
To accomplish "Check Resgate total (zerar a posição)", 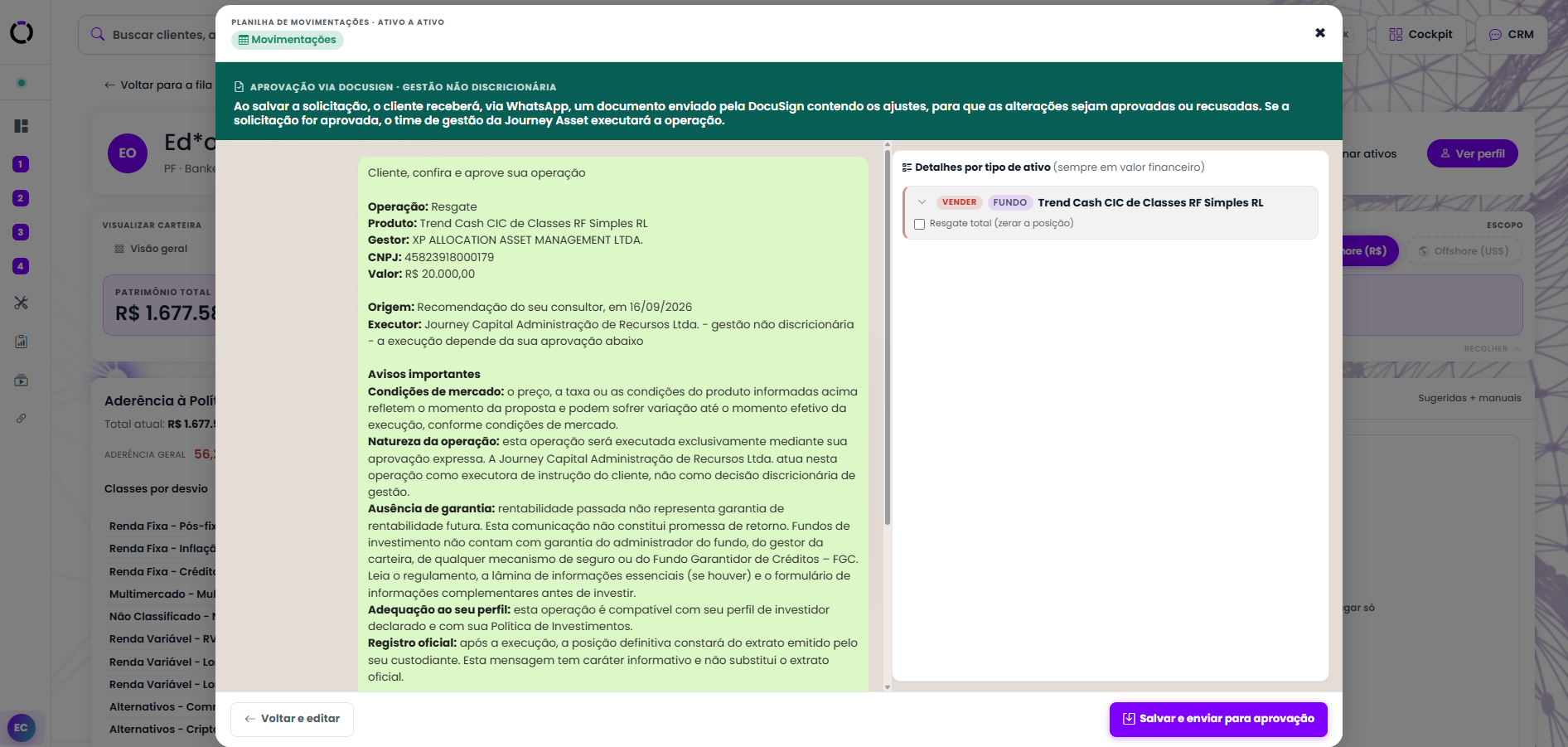I will 919,224.
